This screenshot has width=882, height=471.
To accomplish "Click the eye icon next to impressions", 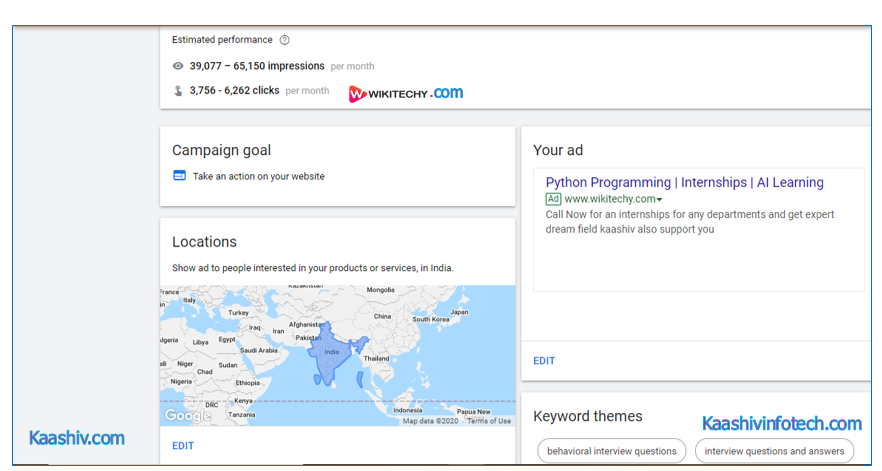I will point(178,66).
